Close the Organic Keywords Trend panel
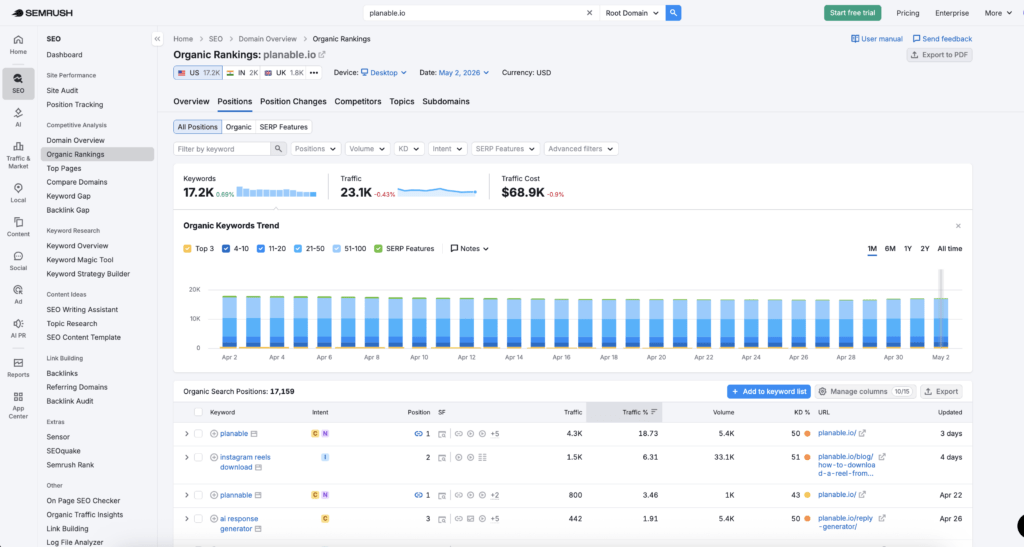 coord(958,226)
